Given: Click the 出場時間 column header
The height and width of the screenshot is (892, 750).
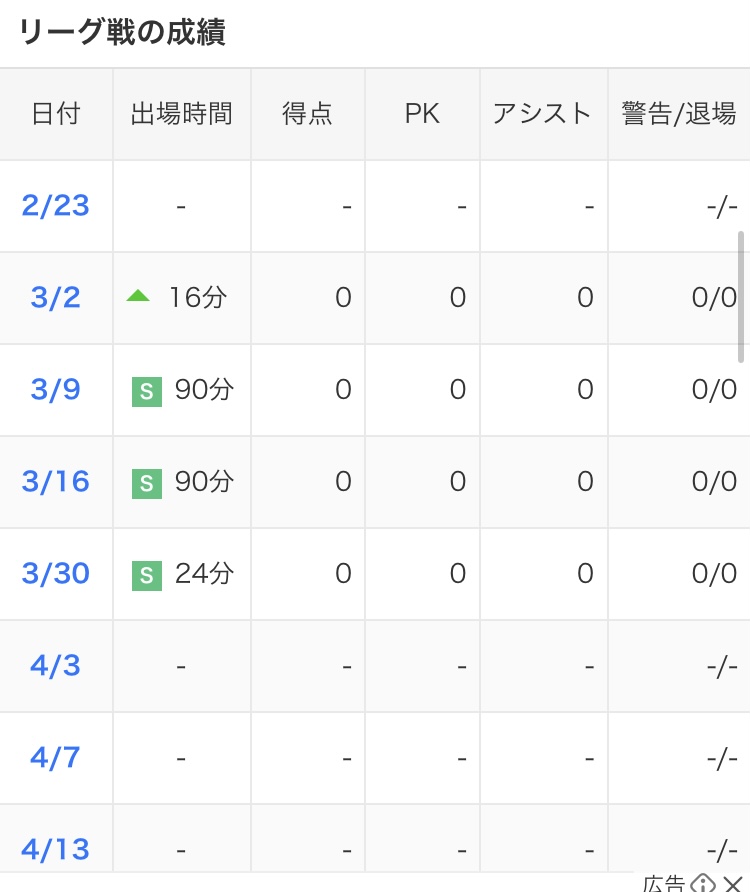Looking at the screenshot, I should (182, 114).
